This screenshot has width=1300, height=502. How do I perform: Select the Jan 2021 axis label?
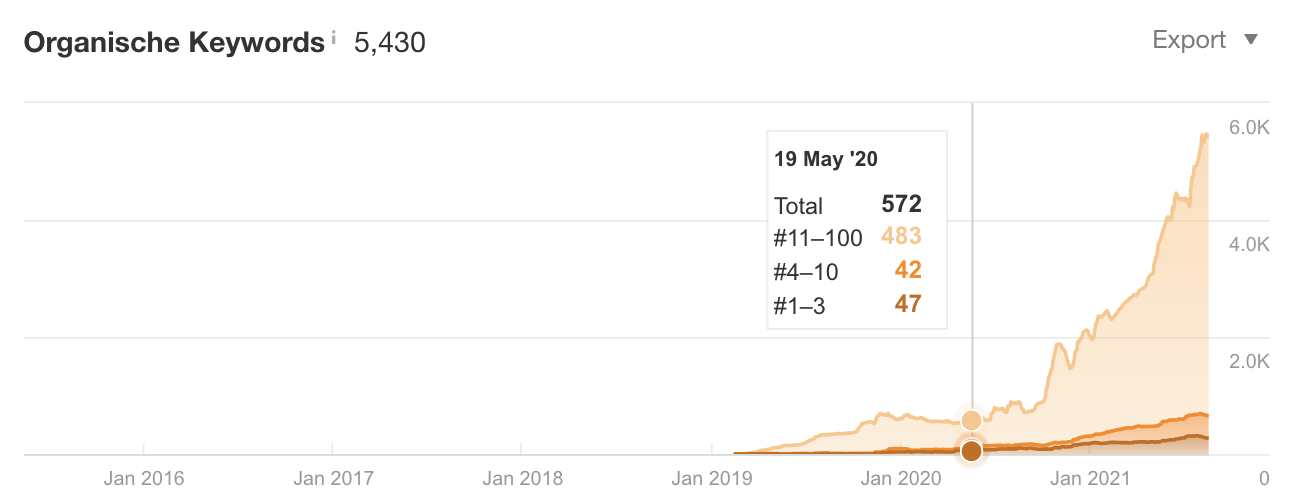1087,479
